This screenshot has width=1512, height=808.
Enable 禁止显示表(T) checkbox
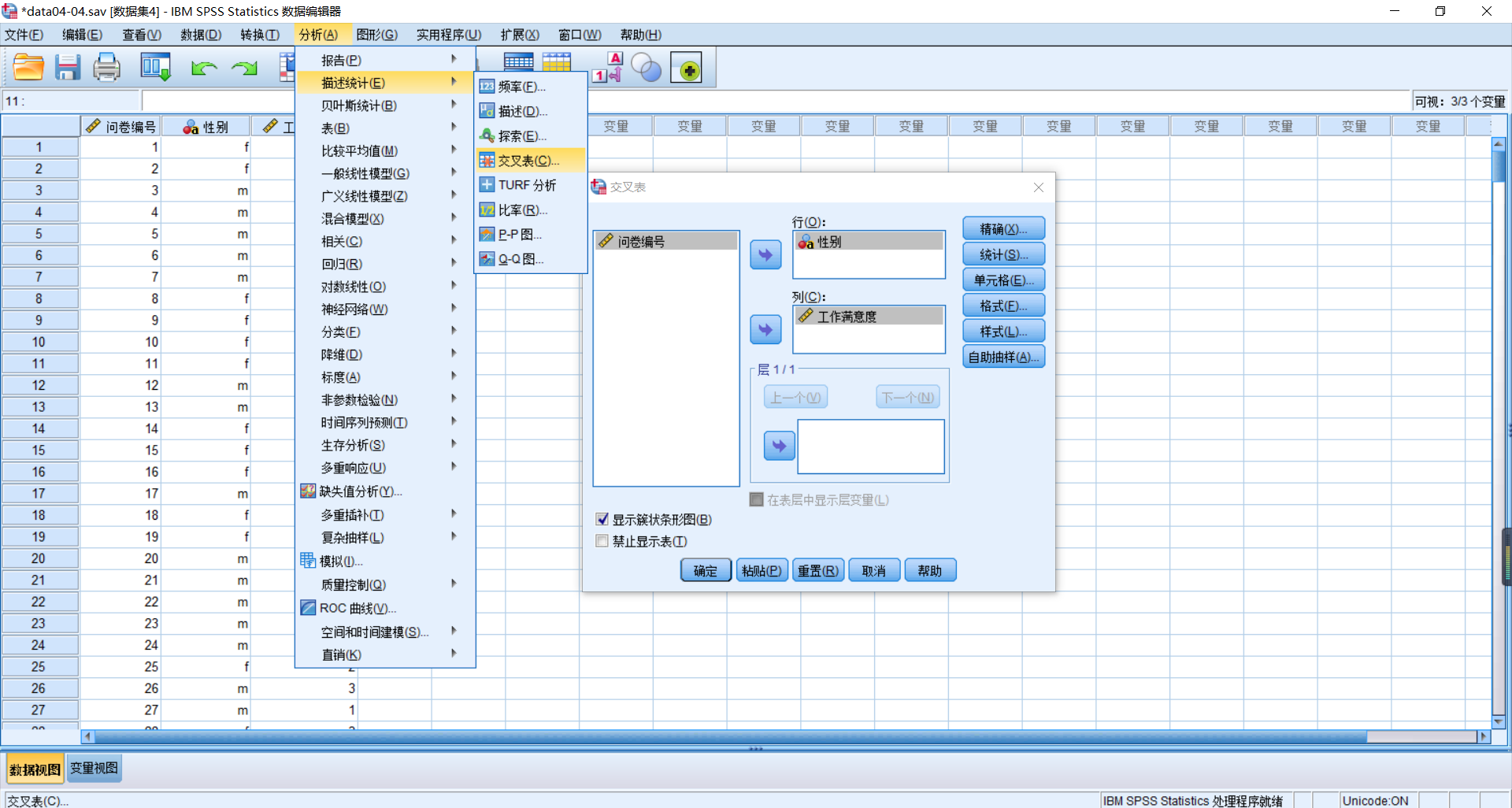click(x=602, y=542)
